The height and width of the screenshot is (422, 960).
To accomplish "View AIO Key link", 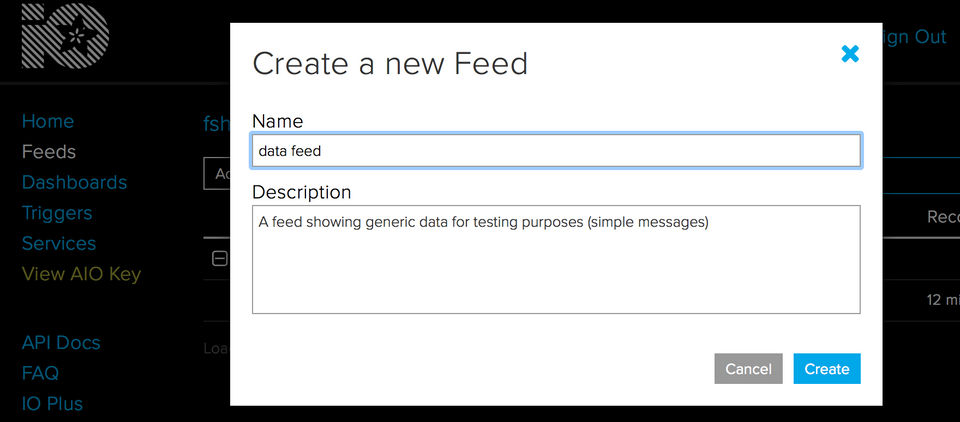I will [81, 274].
